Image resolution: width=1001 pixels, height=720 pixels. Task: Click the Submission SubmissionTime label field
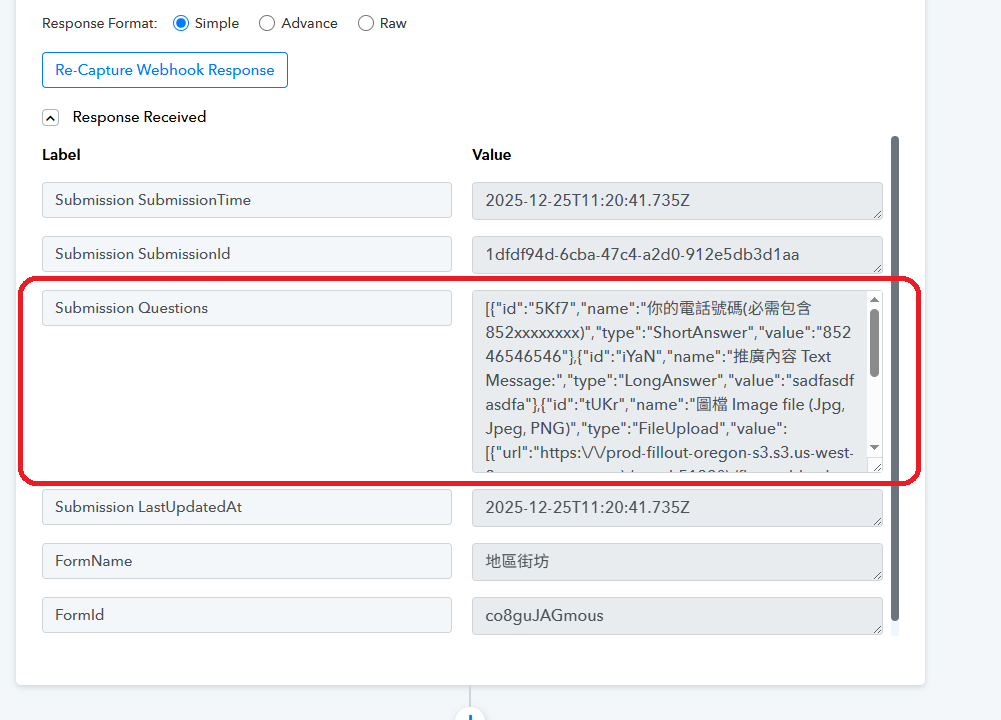[247, 200]
